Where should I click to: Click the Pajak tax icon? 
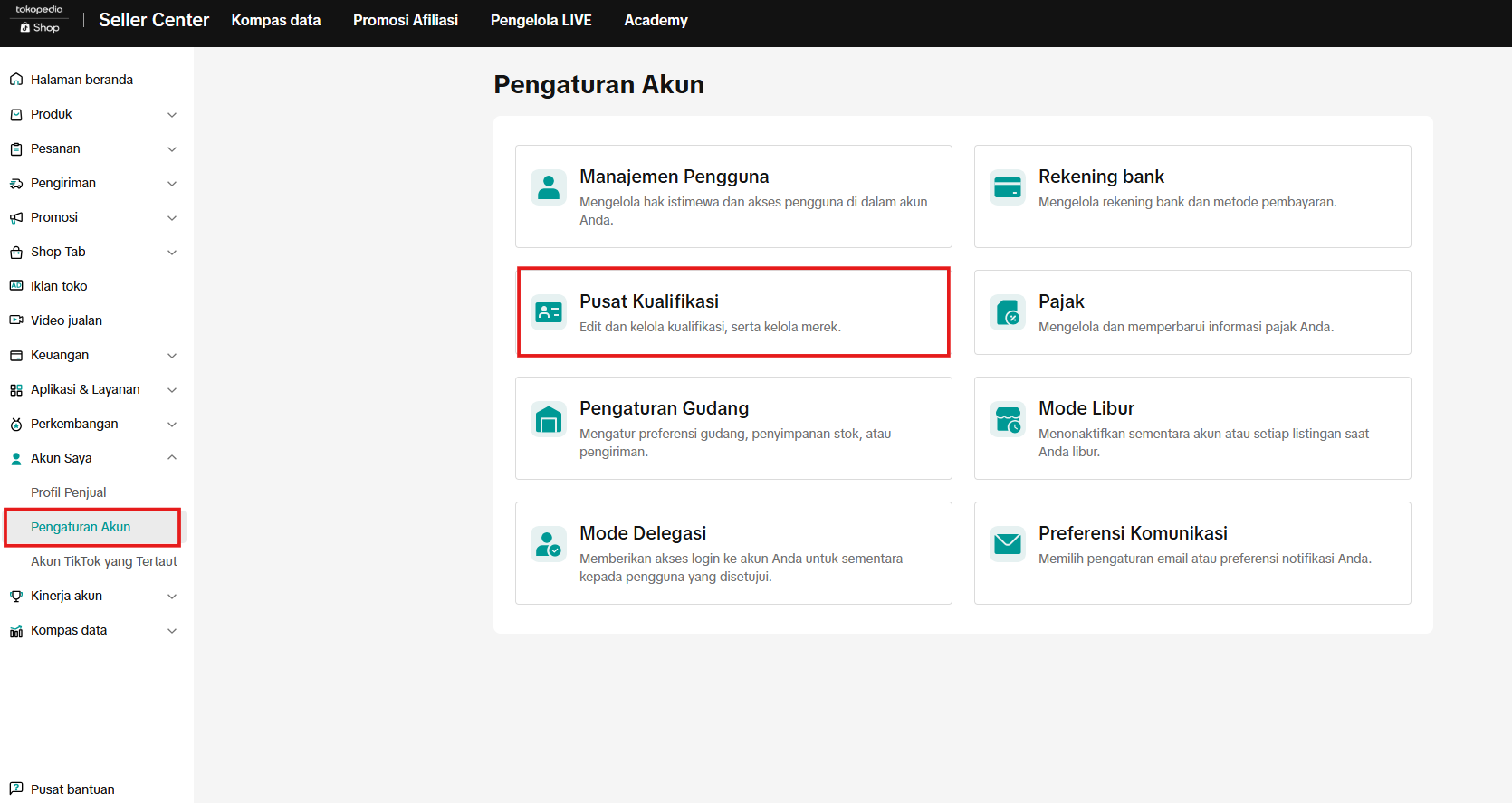pos(1007,312)
